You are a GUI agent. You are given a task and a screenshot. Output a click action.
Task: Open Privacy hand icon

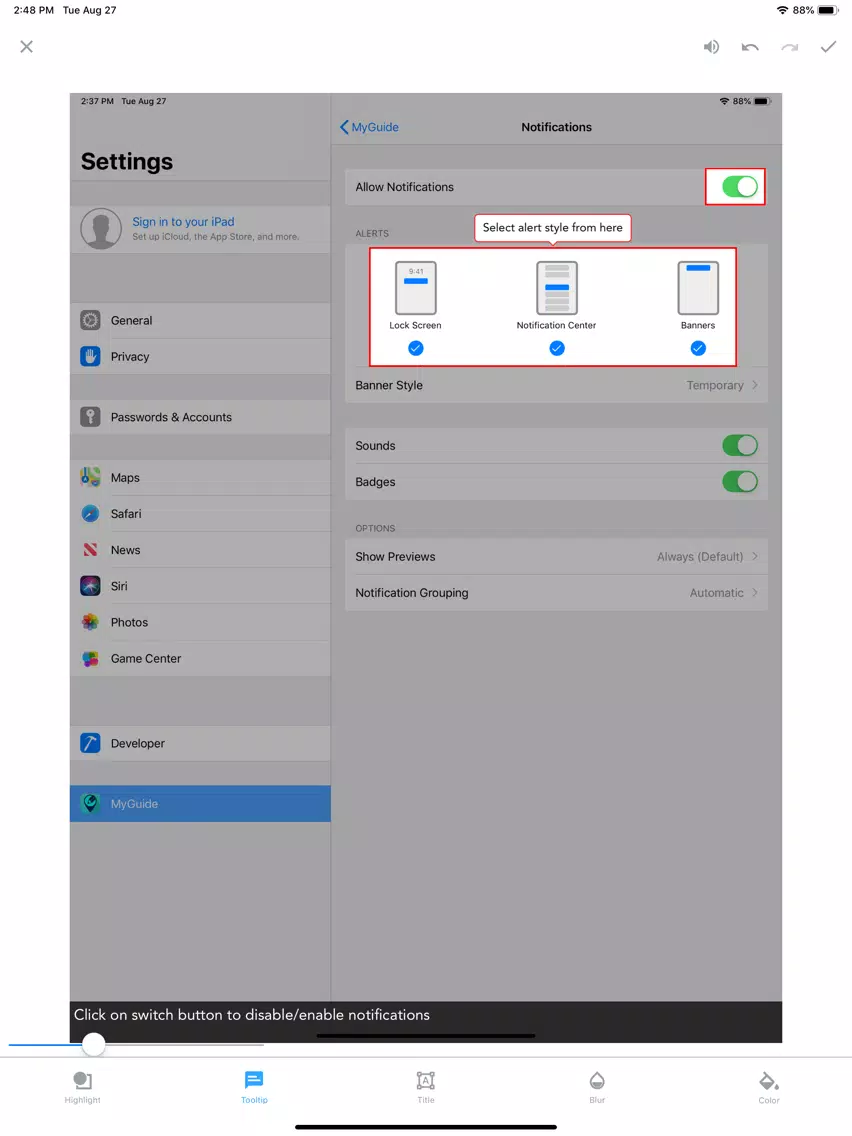coord(91,356)
